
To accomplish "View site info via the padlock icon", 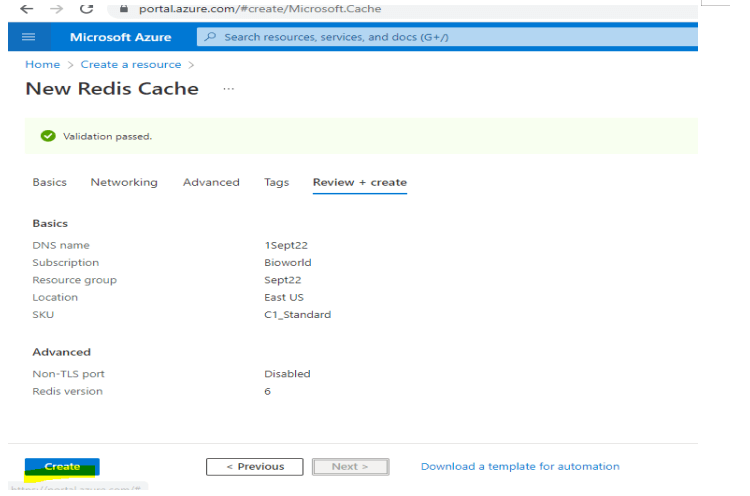I will coord(124,9).
